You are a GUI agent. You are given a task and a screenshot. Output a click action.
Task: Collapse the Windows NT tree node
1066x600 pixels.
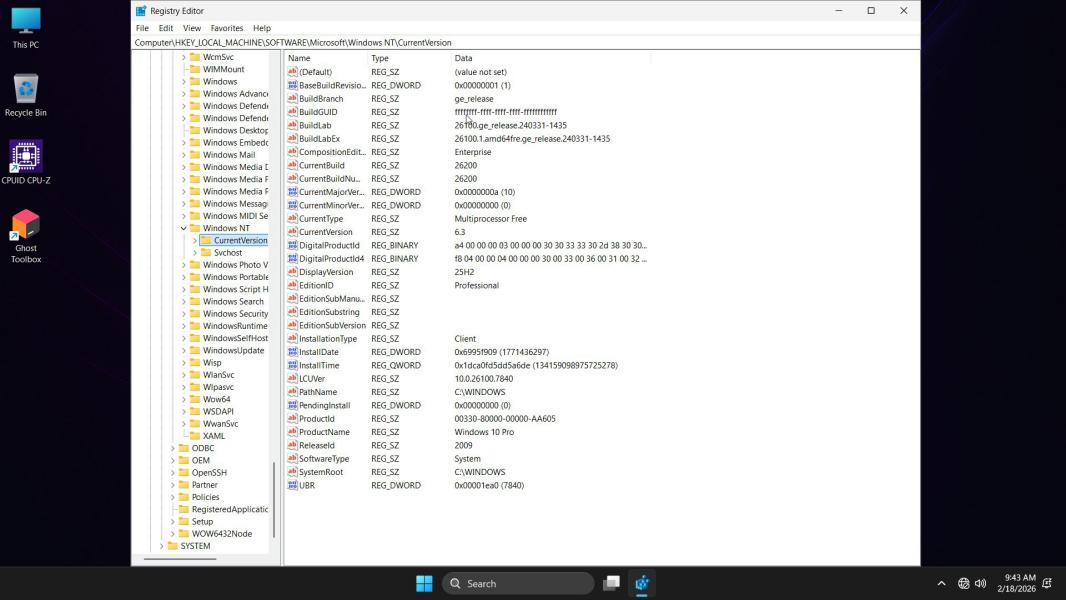click(x=184, y=228)
